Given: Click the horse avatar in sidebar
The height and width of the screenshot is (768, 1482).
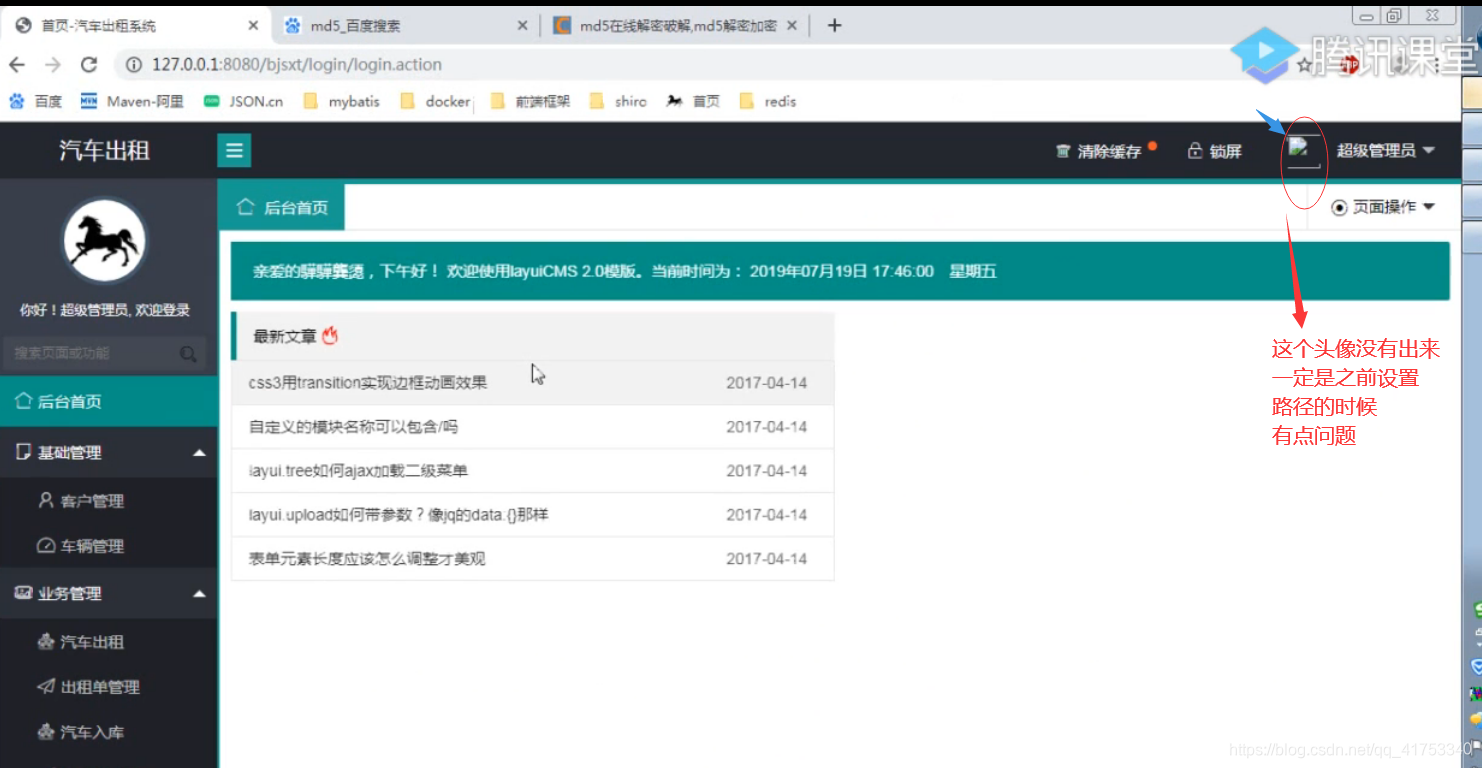Looking at the screenshot, I should [x=105, y=240].
